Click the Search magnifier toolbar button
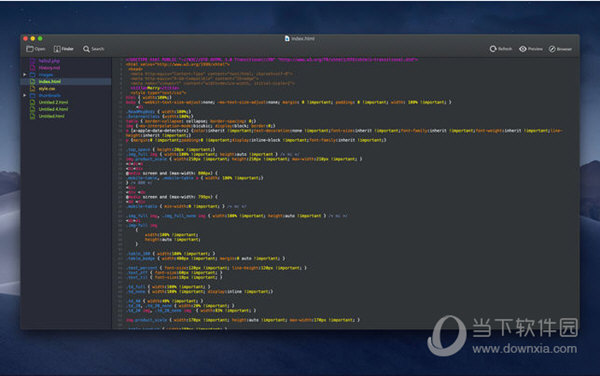Screen dimensions: 600x376 [93, 49]
